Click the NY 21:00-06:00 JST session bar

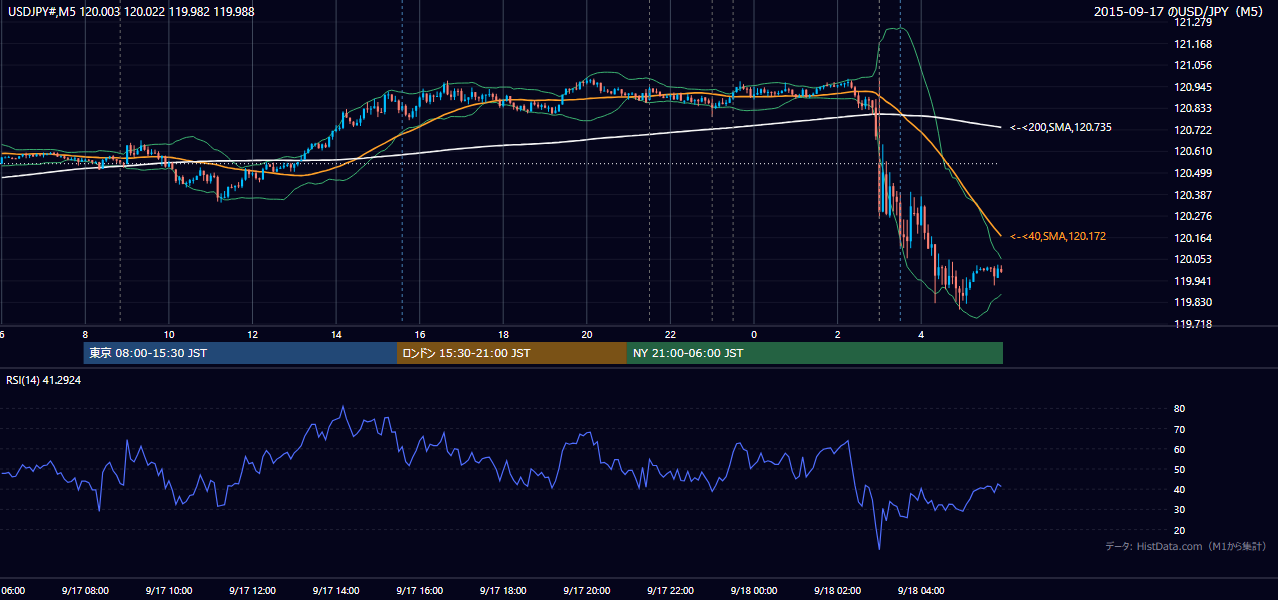tap(815, 353)
